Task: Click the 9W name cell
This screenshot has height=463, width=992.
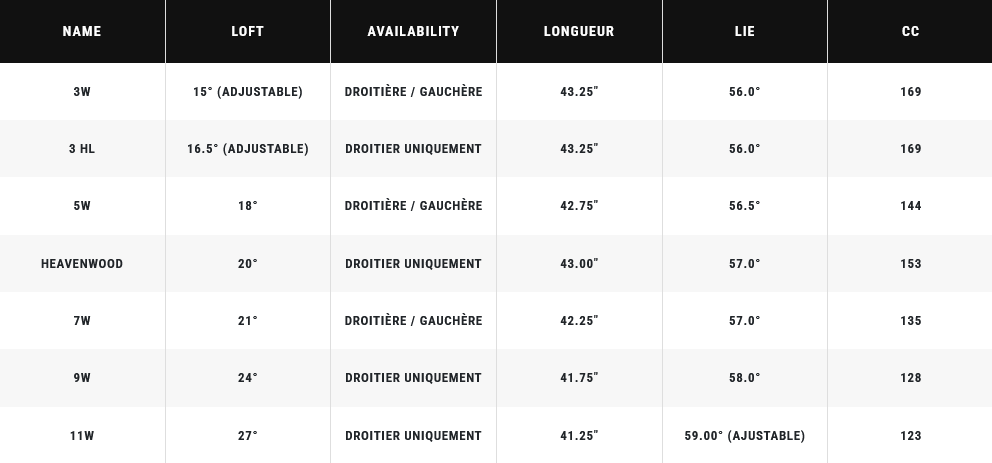Action: tap(82, 378)
